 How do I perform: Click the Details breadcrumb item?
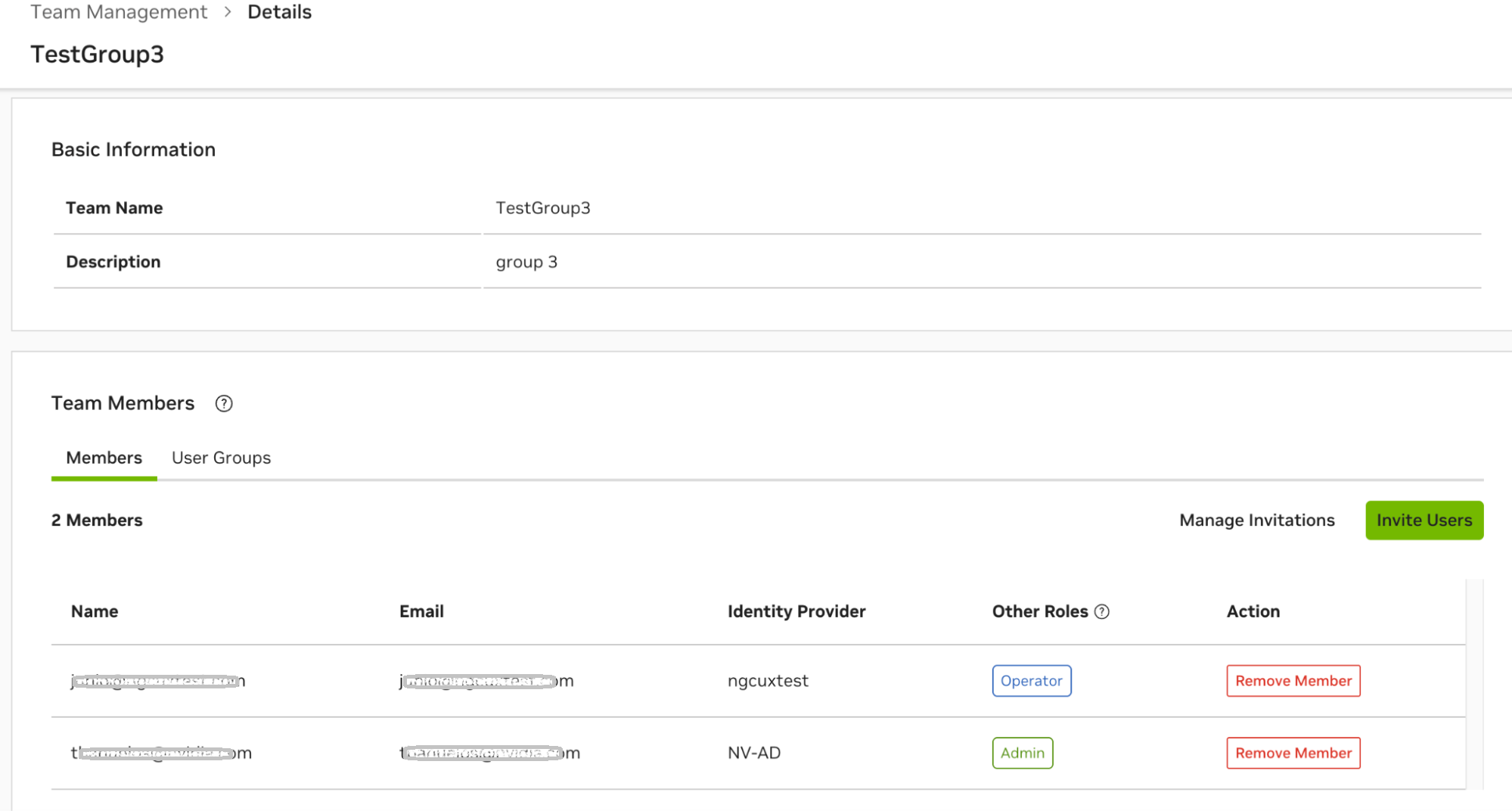(279, 11)
